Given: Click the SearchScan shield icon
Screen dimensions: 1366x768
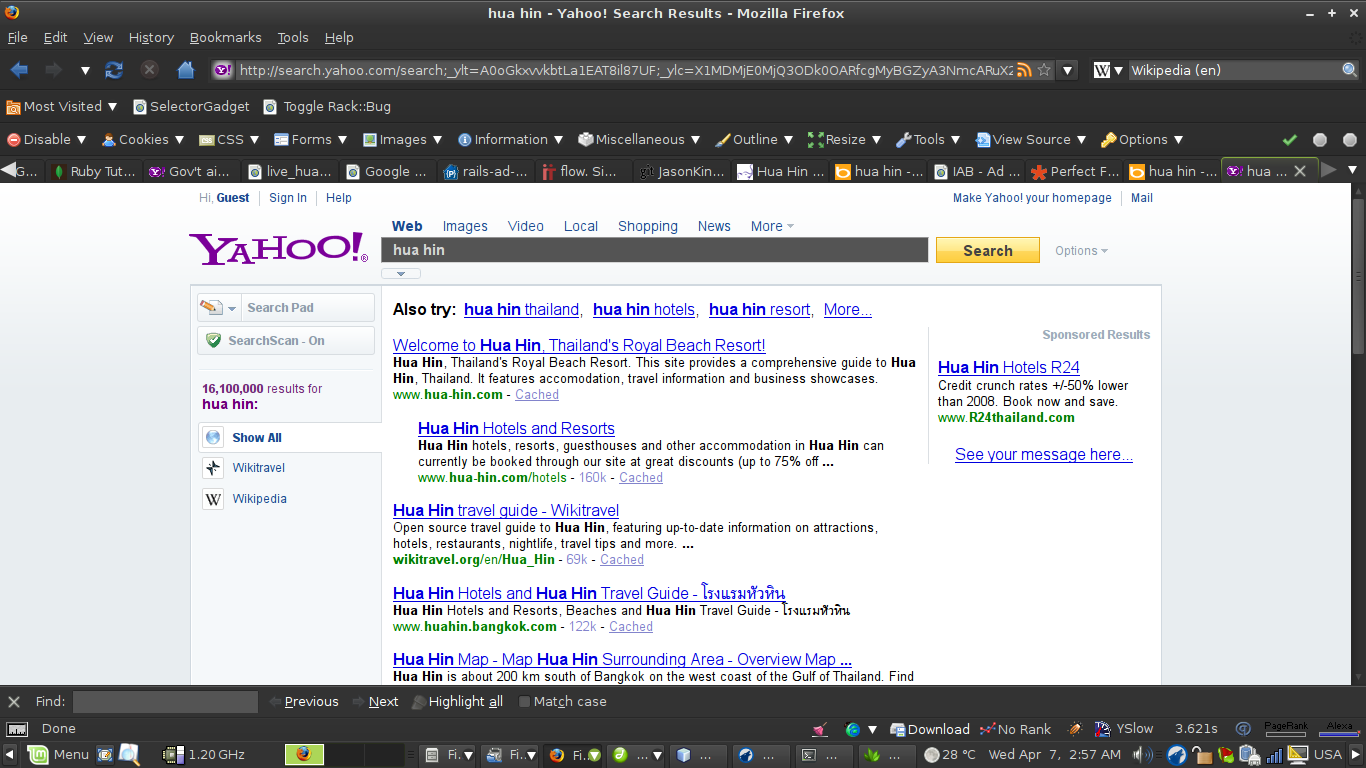Looking at the screenshot, I should pyautogui.click(x=213, y=340).
